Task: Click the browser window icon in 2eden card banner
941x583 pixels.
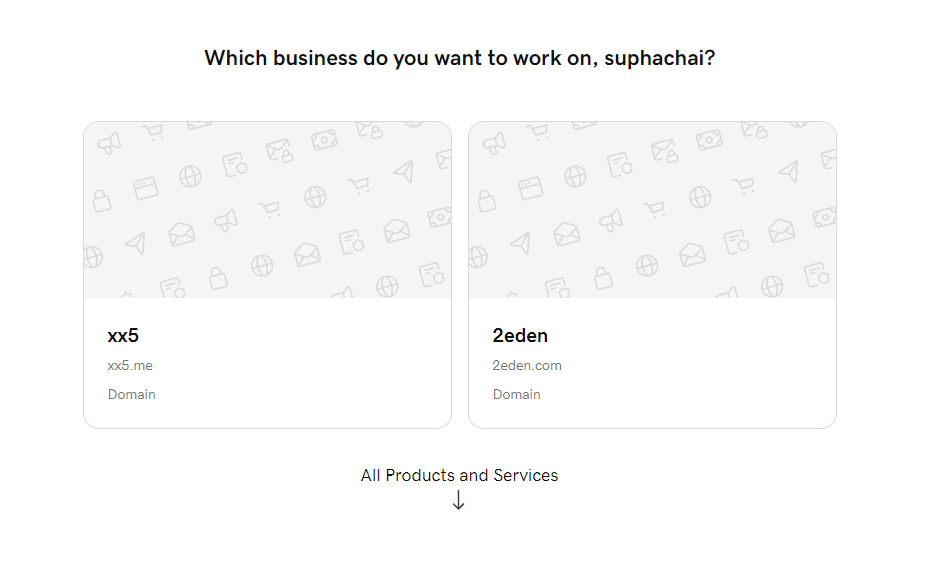Action: (x=531, y=188)
